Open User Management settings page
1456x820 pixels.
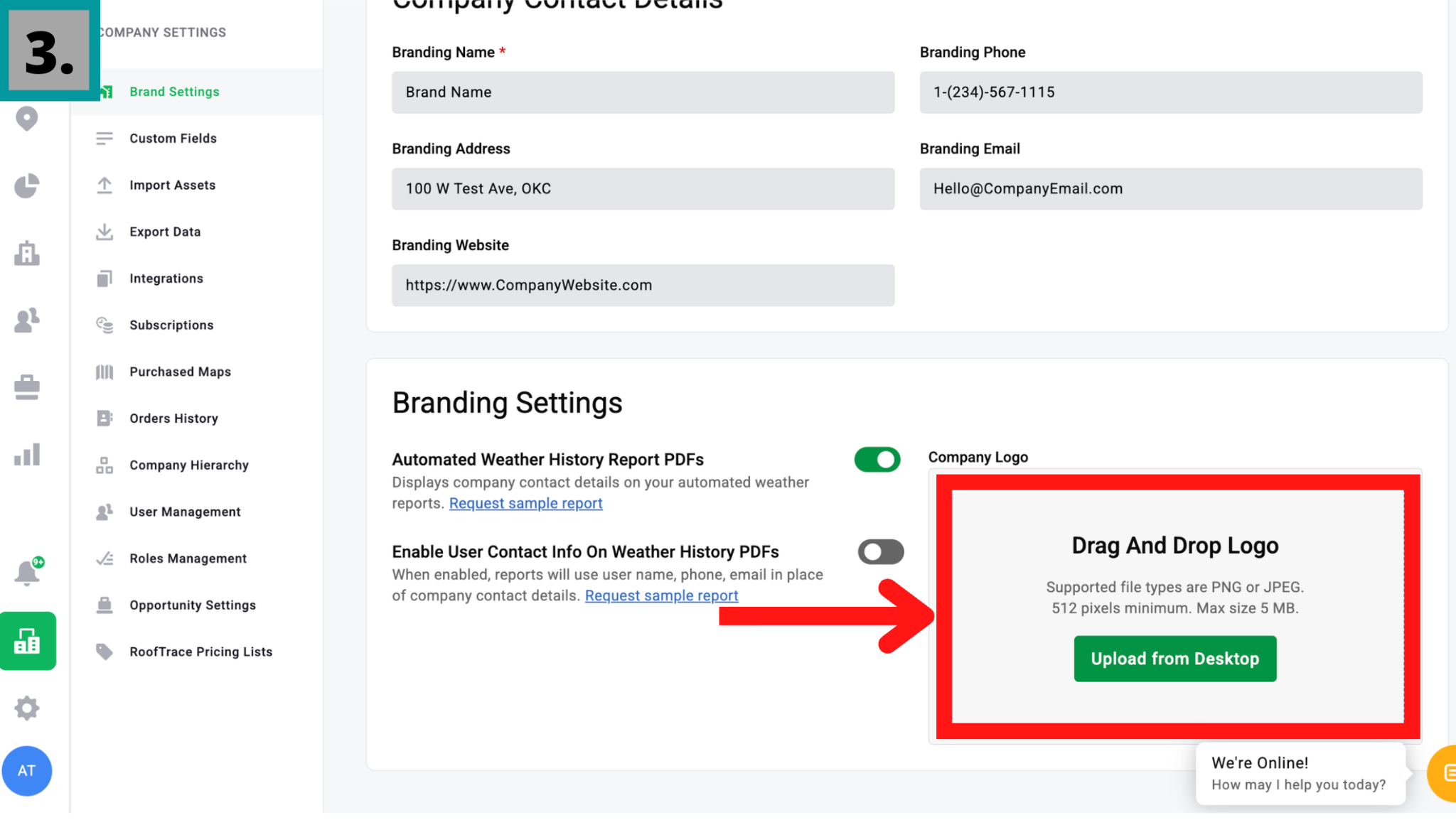point(185,512)
